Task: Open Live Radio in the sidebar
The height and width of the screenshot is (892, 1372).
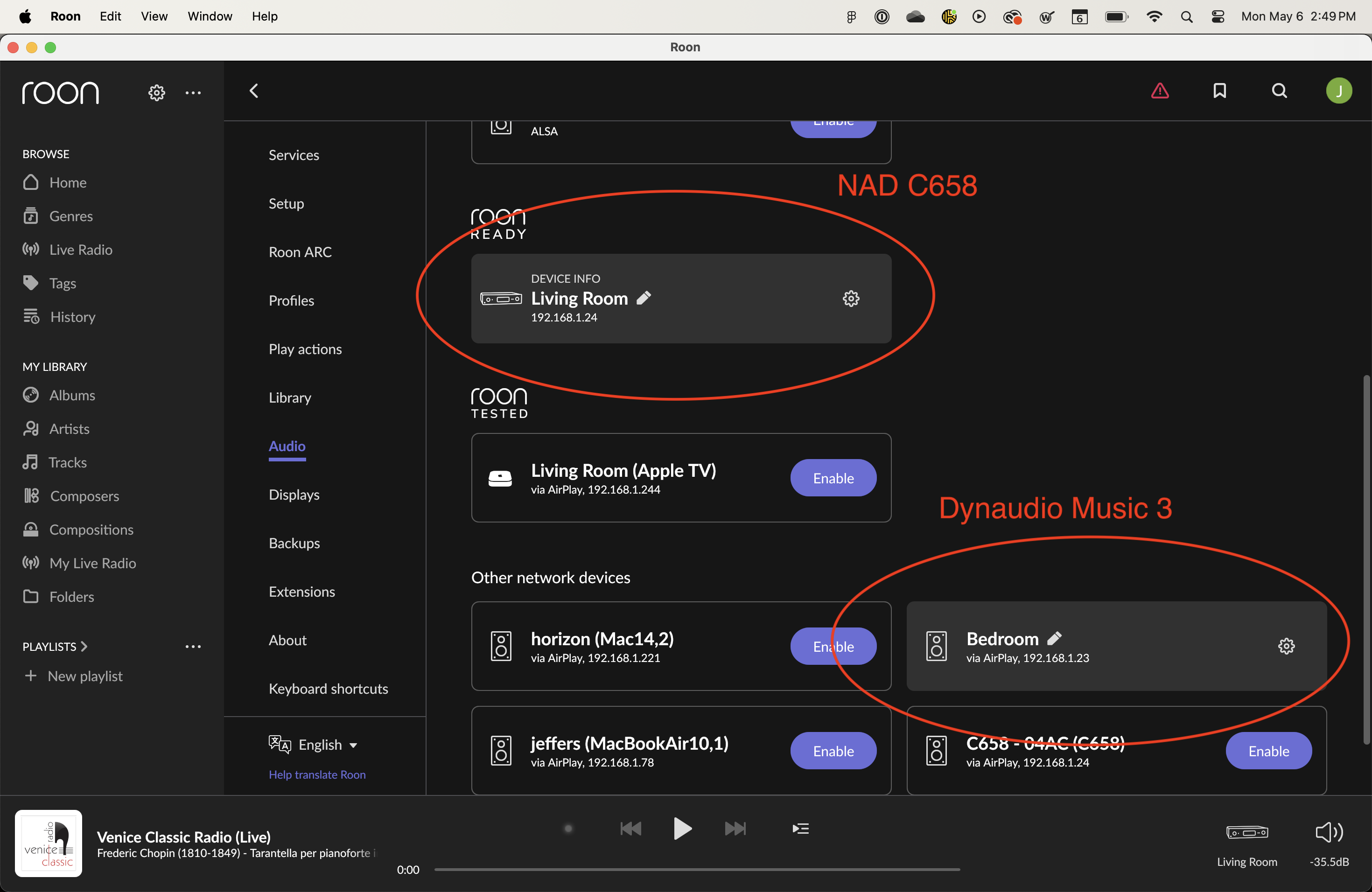Action: point(68,250)
